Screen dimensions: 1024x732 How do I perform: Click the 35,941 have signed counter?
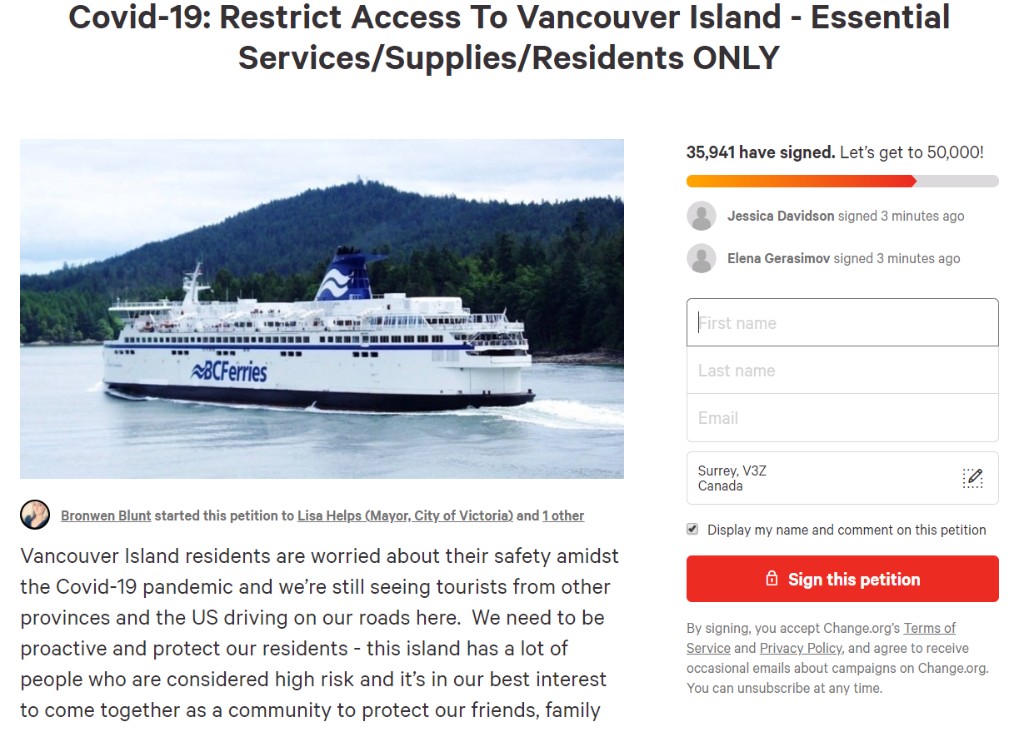point(760,152)
